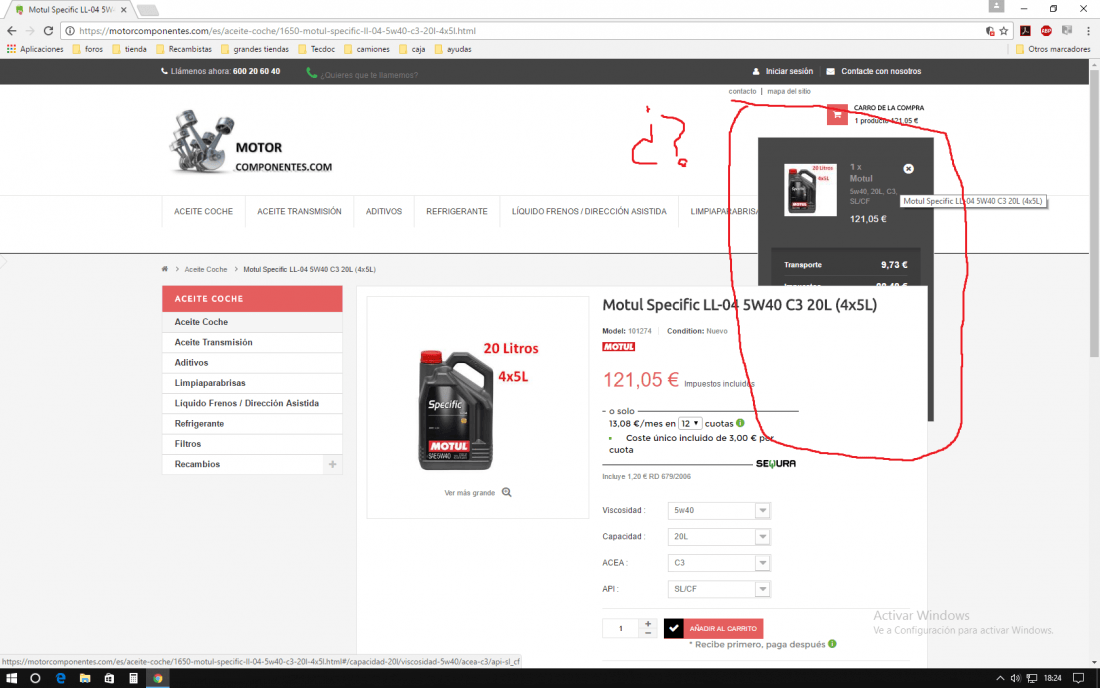Image resolution: width=1100 pixels, height=688 pixels.
Task: Open mapa del sitio link
Action: [x=789, y=91]
